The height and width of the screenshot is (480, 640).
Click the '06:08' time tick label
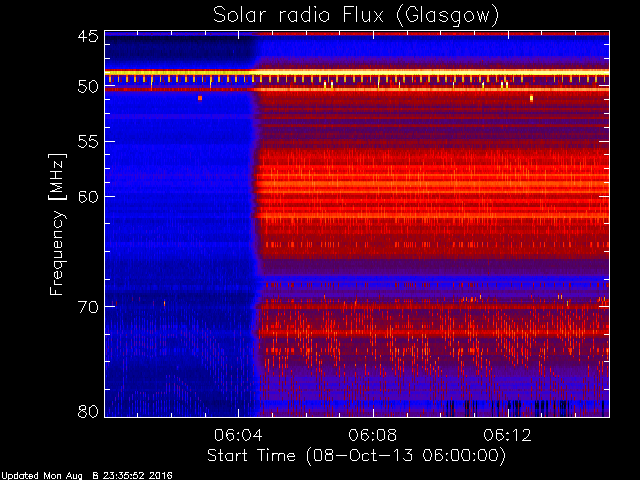click(x=373, y=435)
